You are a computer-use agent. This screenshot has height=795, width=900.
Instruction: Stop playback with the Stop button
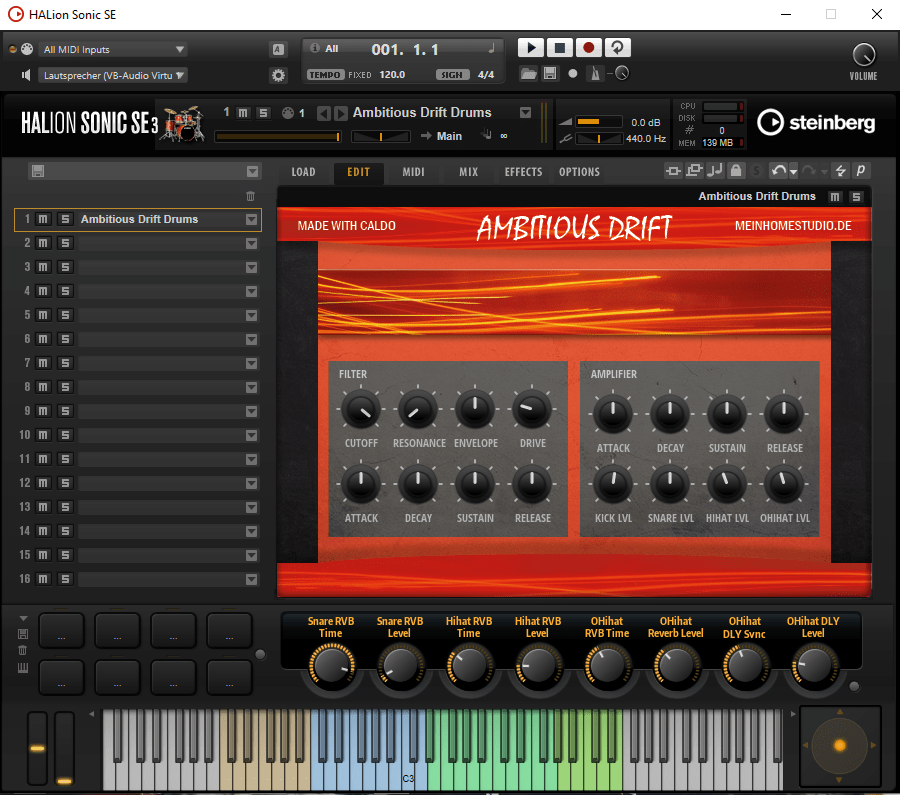(x=560, y=48)
